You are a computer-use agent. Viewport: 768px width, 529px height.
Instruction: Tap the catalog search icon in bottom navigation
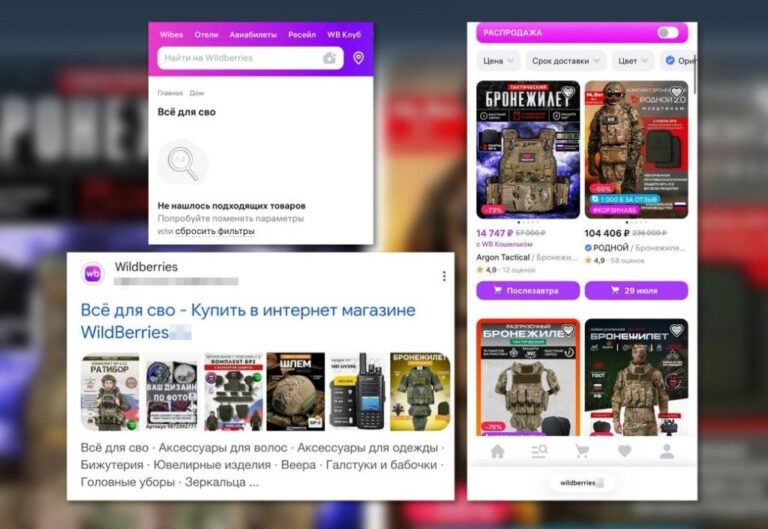pos(539,451)
